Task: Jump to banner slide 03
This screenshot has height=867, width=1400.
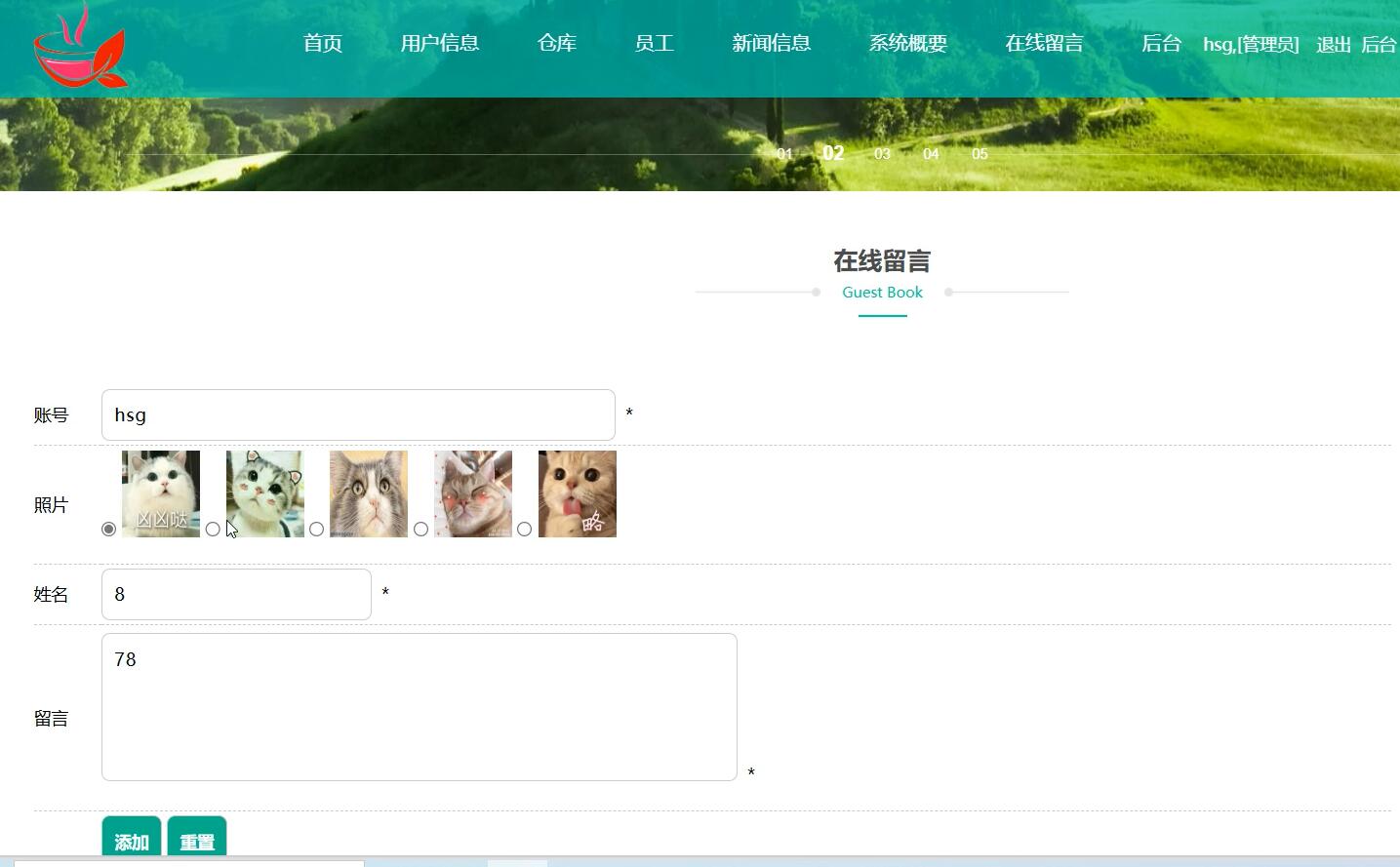Action: coord(882,154)
